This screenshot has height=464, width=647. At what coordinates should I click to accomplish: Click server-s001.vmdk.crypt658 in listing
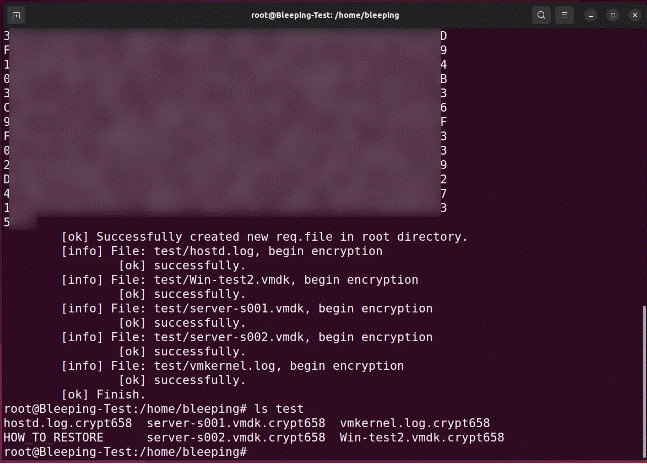point(236,423)
